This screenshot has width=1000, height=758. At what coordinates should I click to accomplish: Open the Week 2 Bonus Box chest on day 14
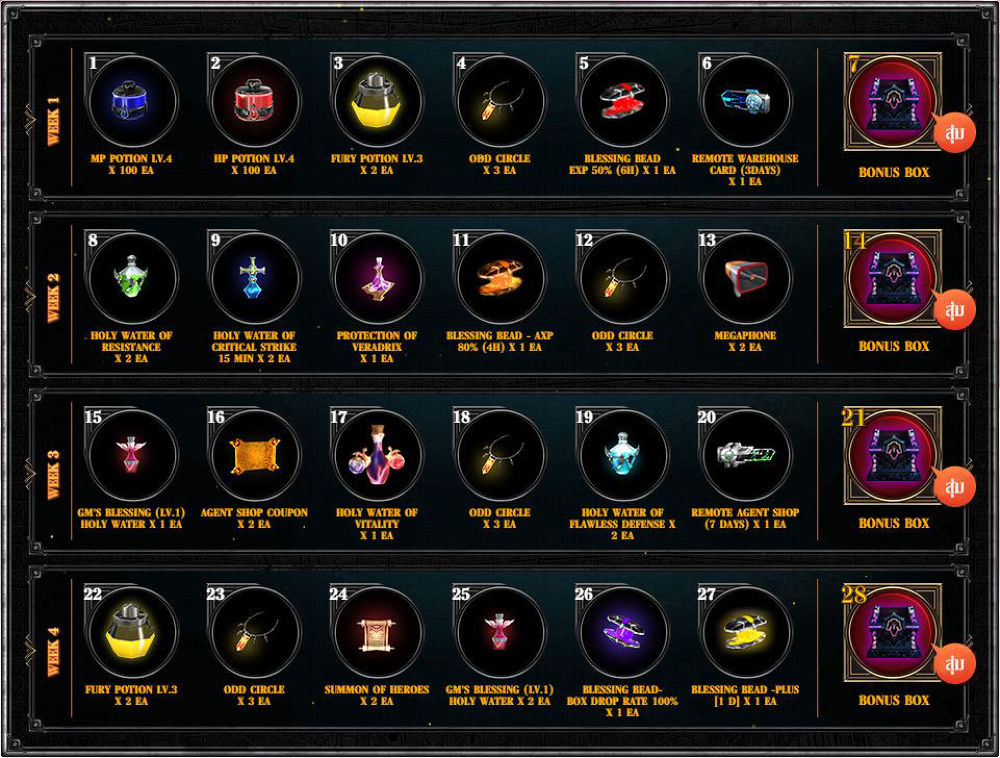point(892,279)
